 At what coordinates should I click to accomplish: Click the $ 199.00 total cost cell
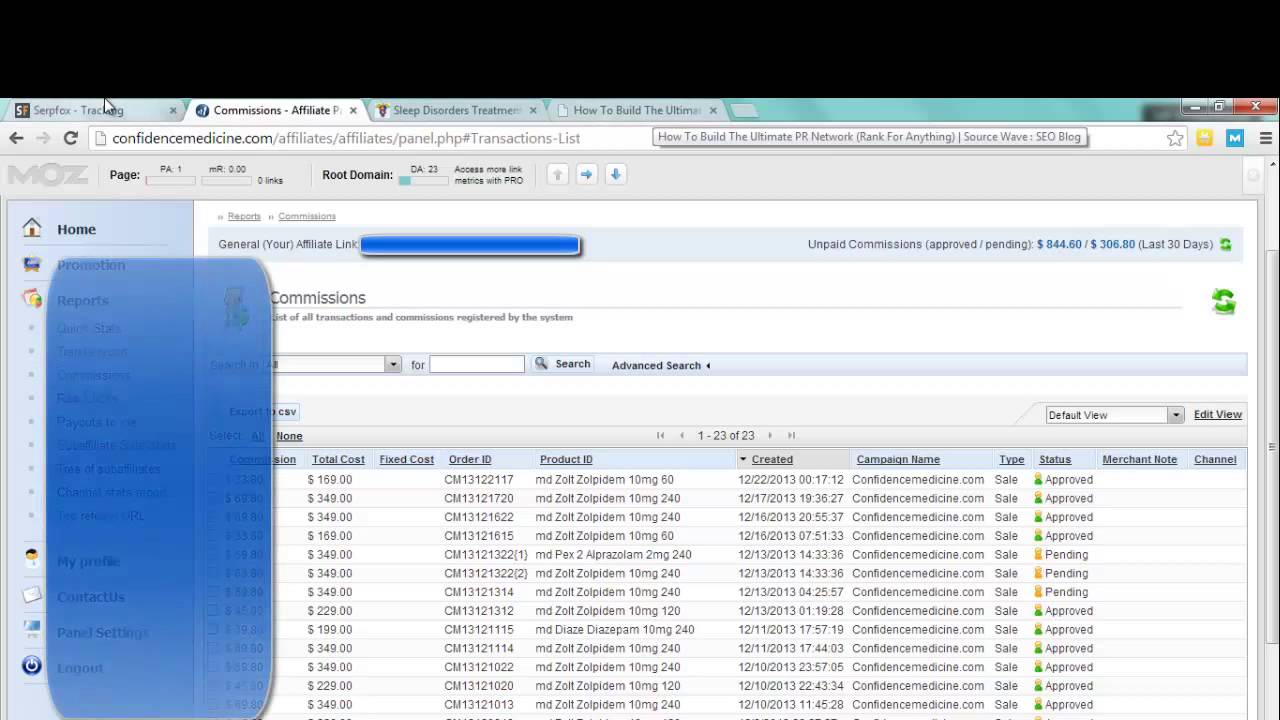tap(330, 630)
